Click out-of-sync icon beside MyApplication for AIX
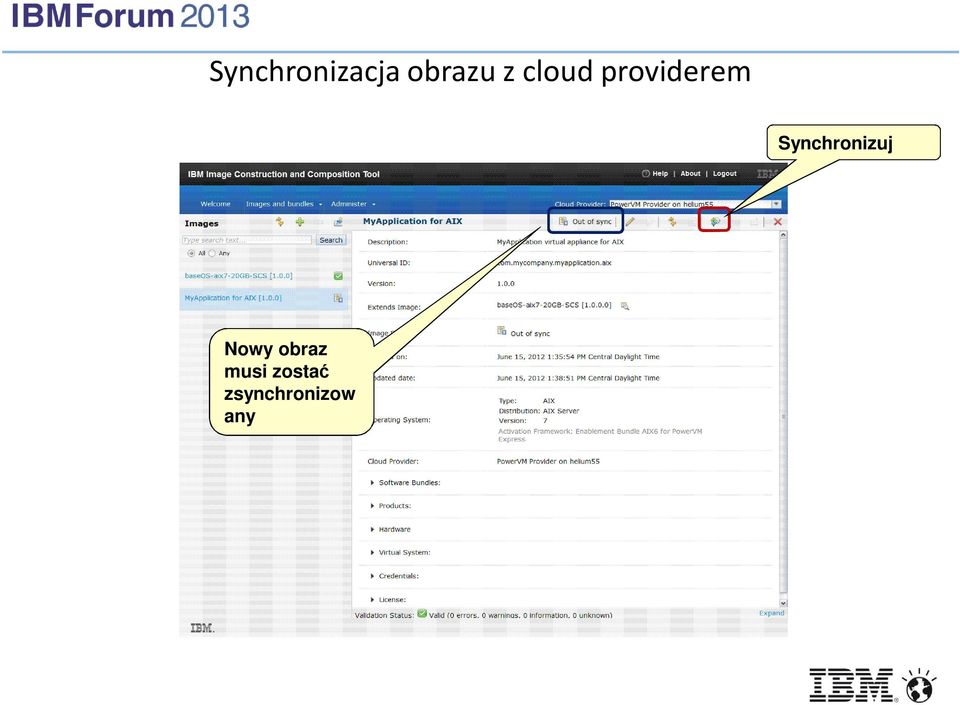The height and width of the screenshot is (705, 960). [338, 298]
